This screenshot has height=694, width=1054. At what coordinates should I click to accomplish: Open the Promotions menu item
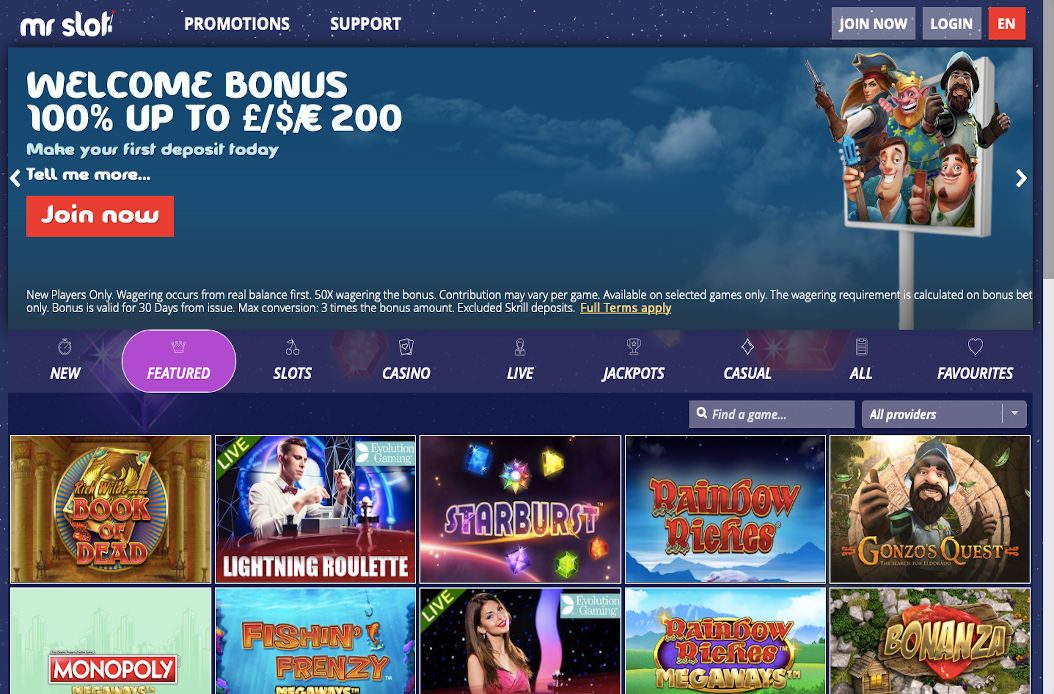click(x=237, y=24)
